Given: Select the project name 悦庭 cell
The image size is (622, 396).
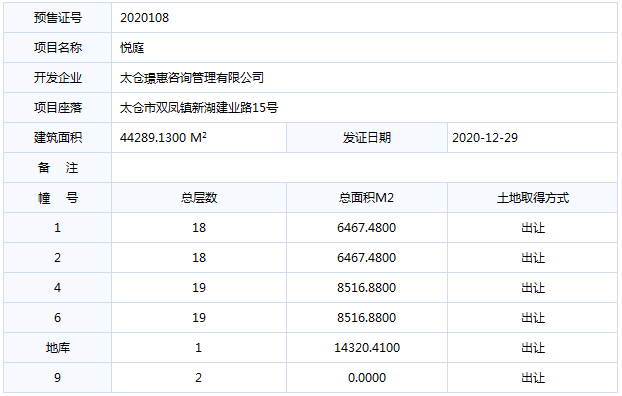Looking at the screenshot, I should click(364, 48).
